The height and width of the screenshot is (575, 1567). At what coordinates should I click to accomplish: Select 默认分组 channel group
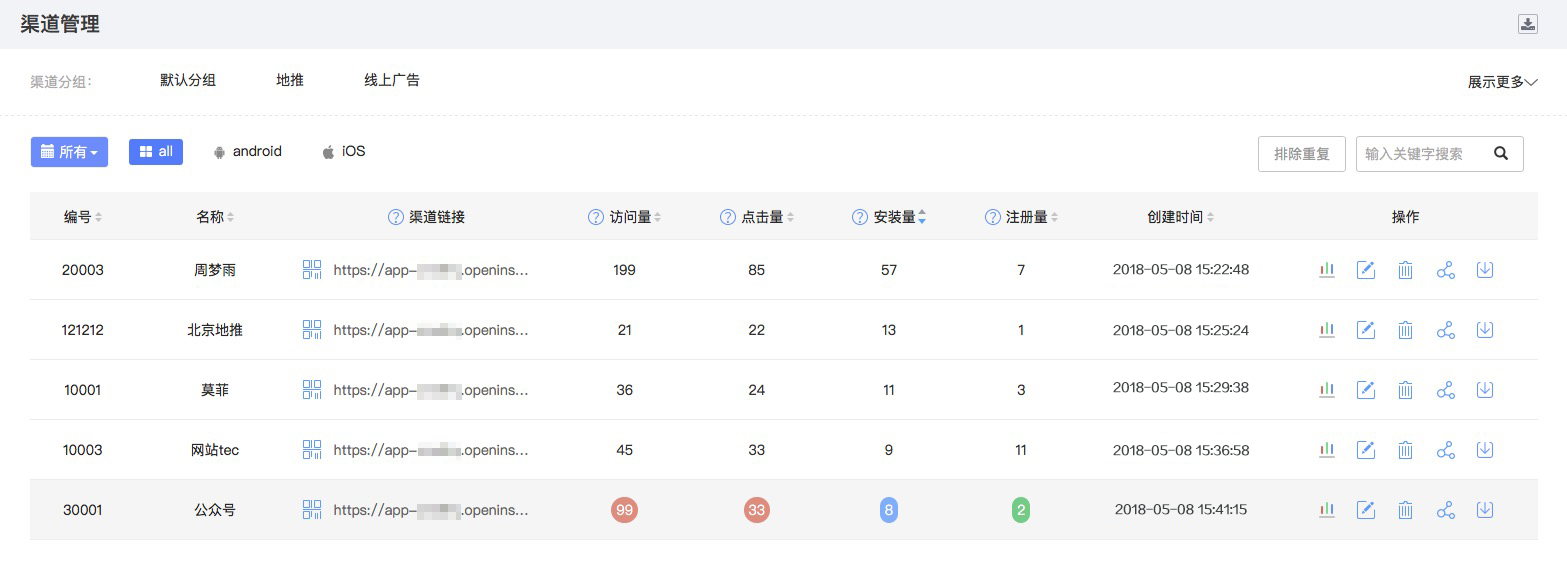point(188,80)
